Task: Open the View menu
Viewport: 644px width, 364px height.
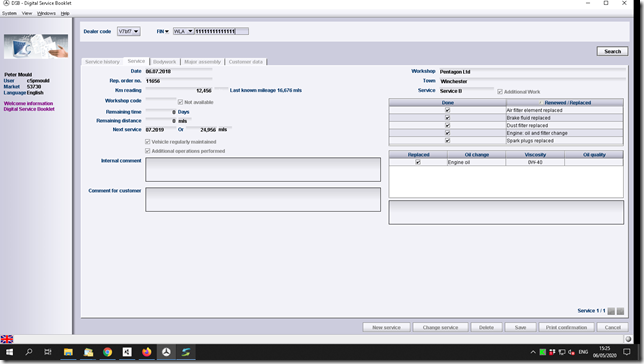Action: pyautogui.click(x=27, y=13)
